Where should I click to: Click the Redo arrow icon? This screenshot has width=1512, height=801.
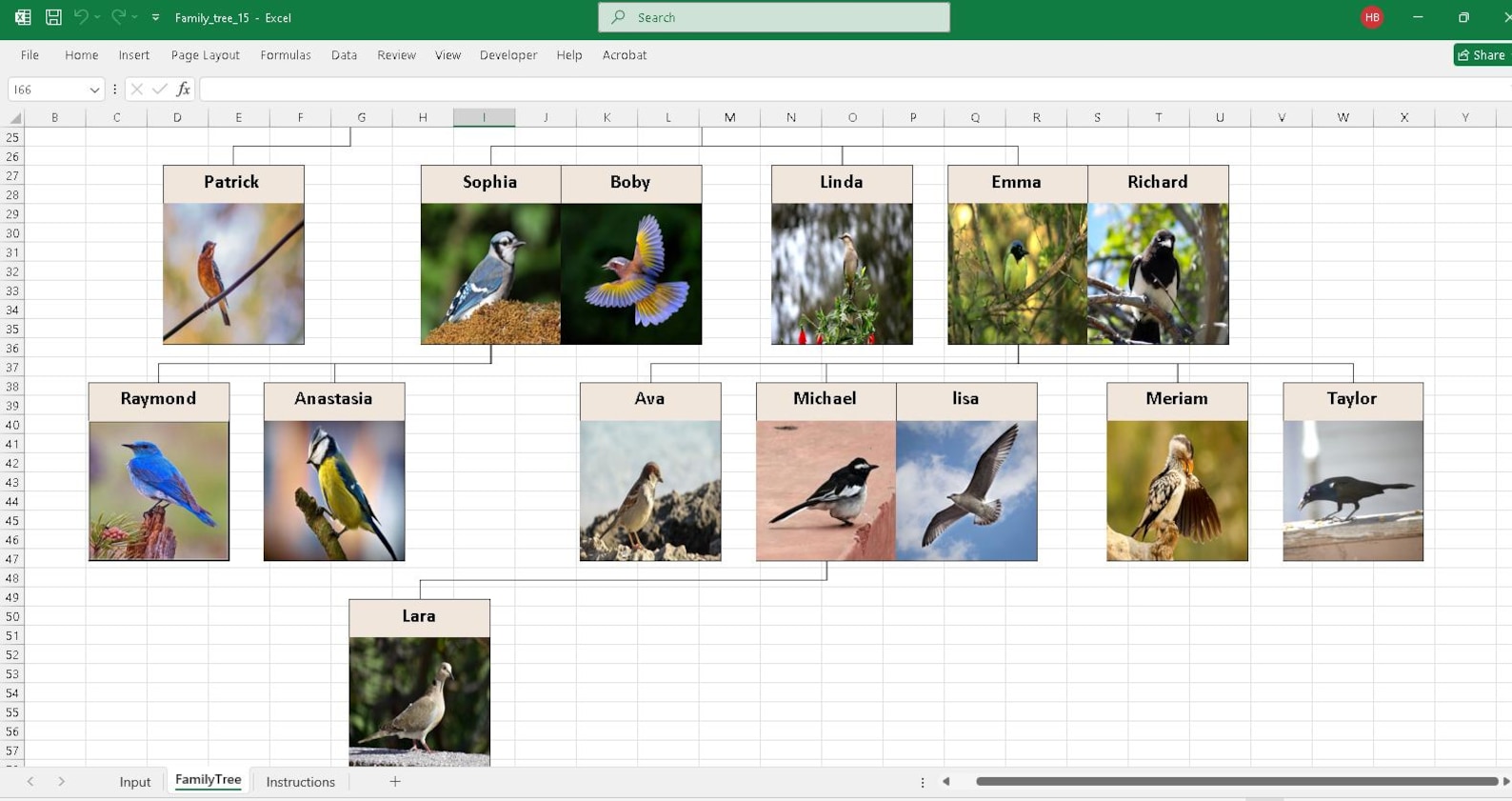pos(118,17)
